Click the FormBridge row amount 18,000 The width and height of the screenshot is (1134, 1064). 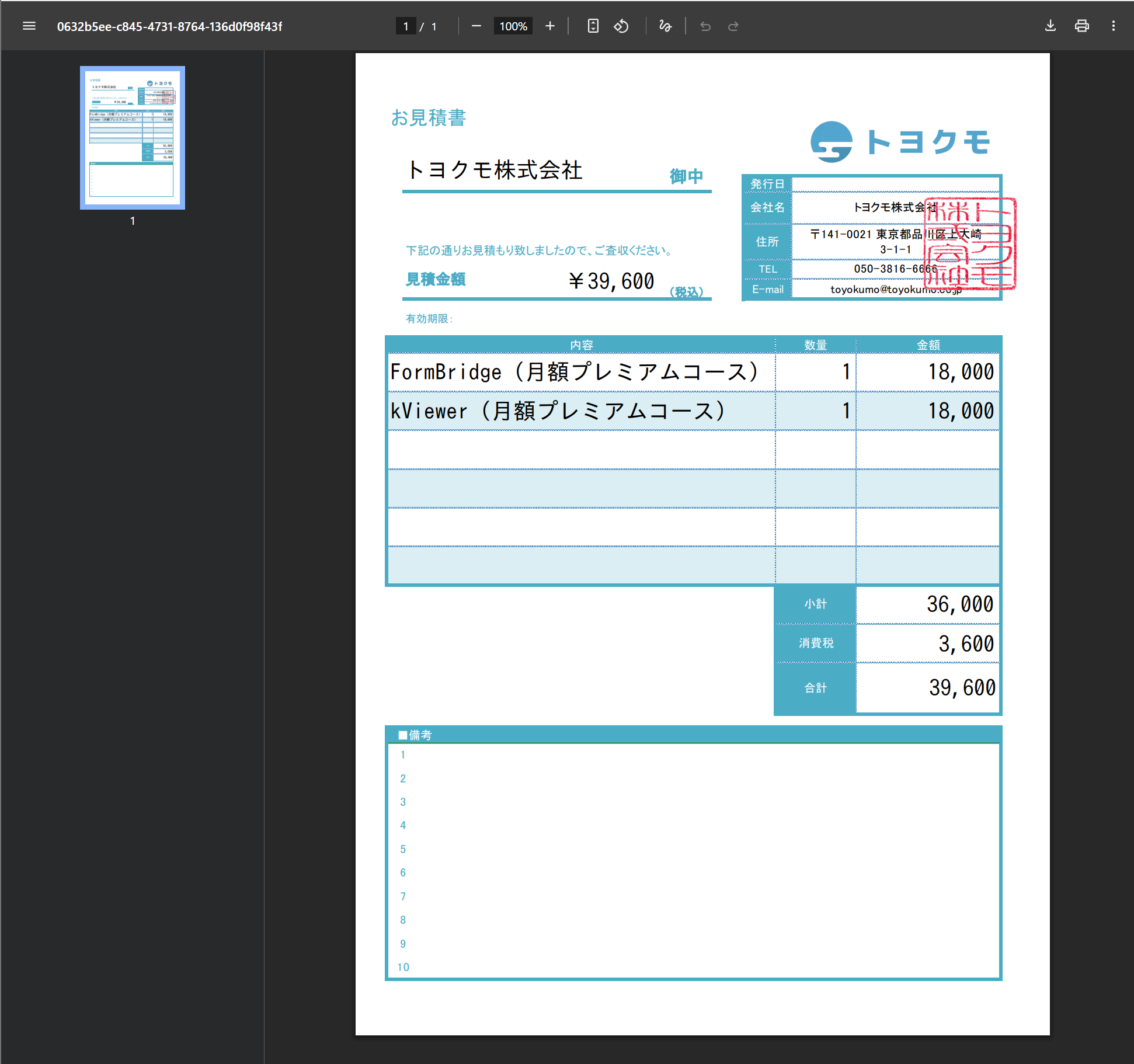click(x=961, y=372)
